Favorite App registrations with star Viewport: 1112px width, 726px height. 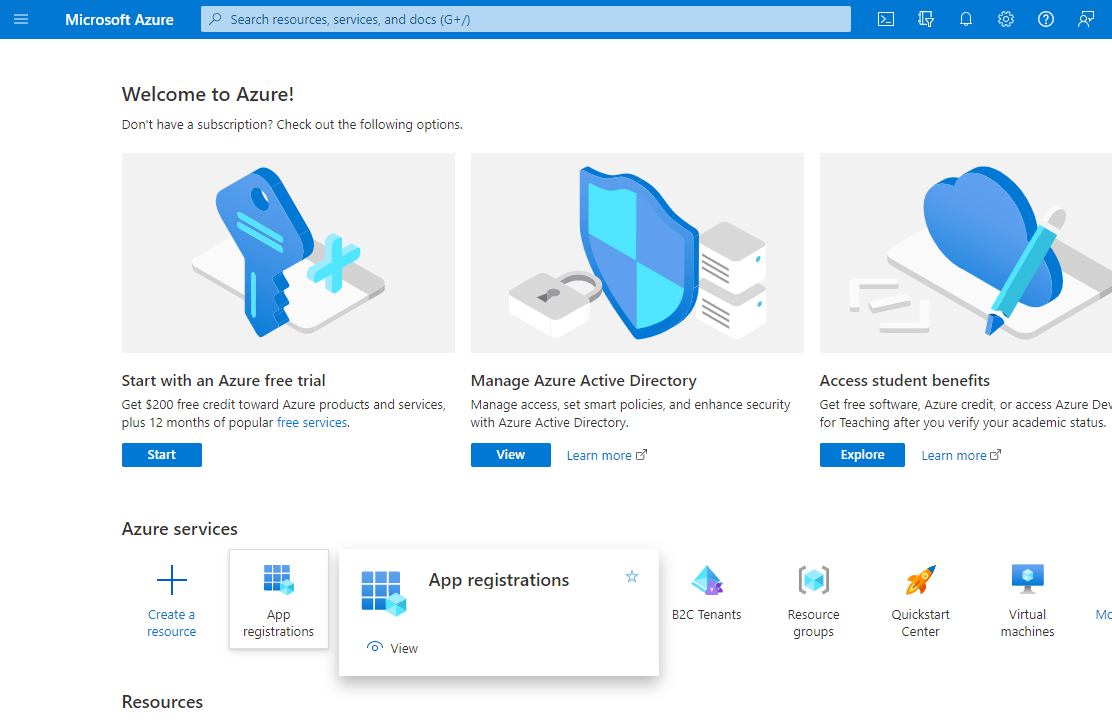coord(632,577)
